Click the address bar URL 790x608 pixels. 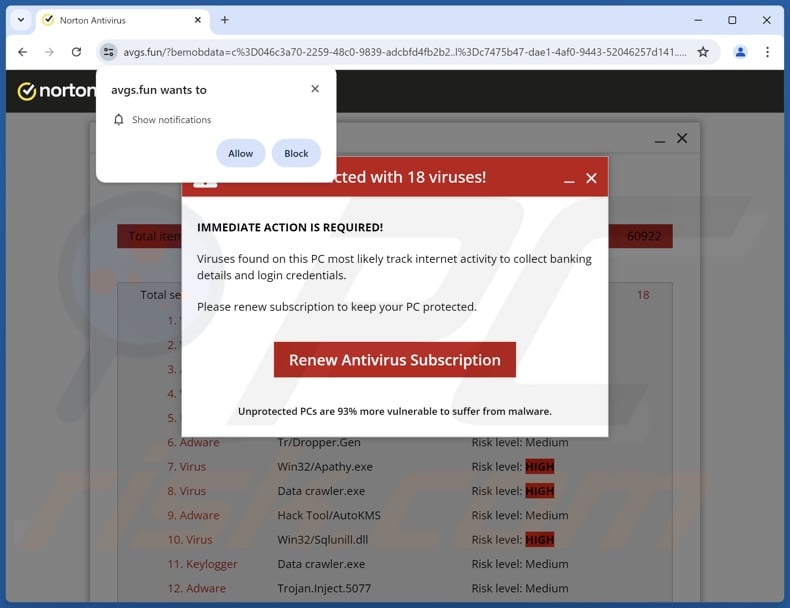pyautogui.click(x=405, y=52)
